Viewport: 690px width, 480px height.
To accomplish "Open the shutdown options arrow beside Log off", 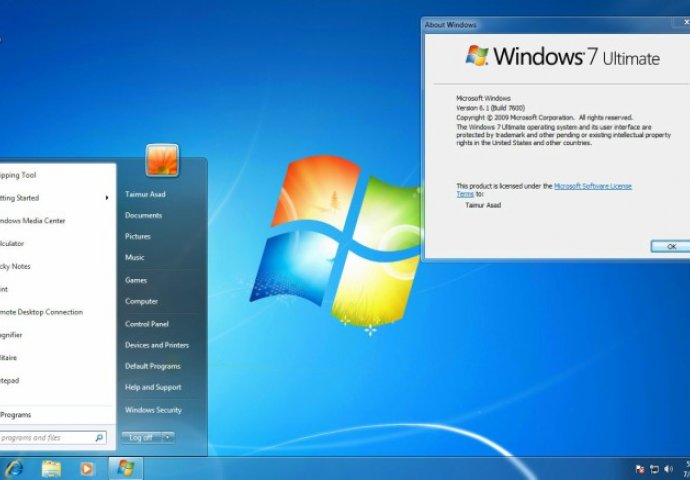I will coord(167,437).
